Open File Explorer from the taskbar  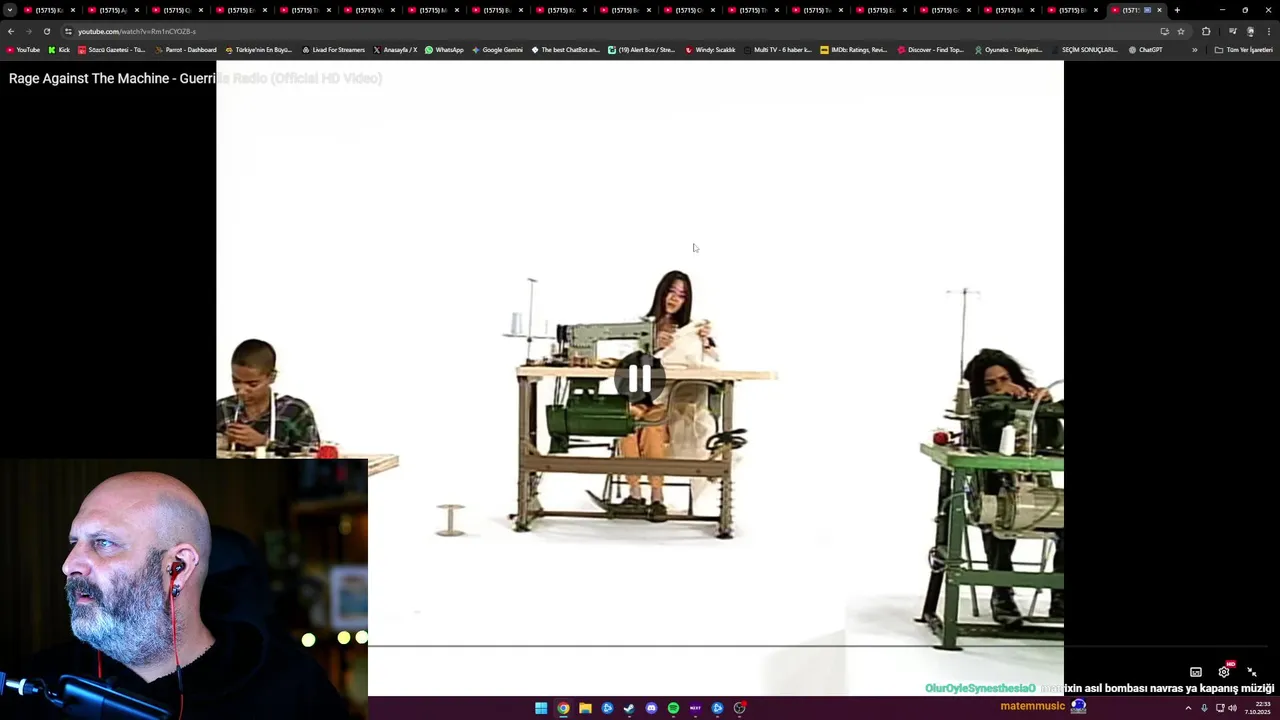point(585,708)
